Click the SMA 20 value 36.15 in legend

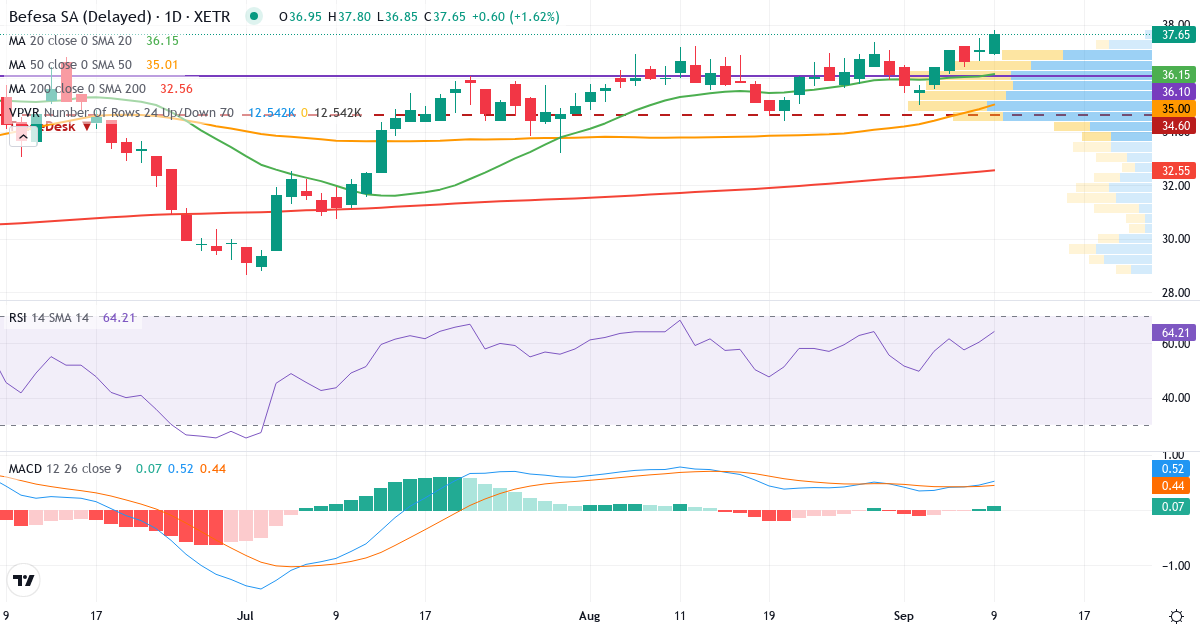click(163, 41)
